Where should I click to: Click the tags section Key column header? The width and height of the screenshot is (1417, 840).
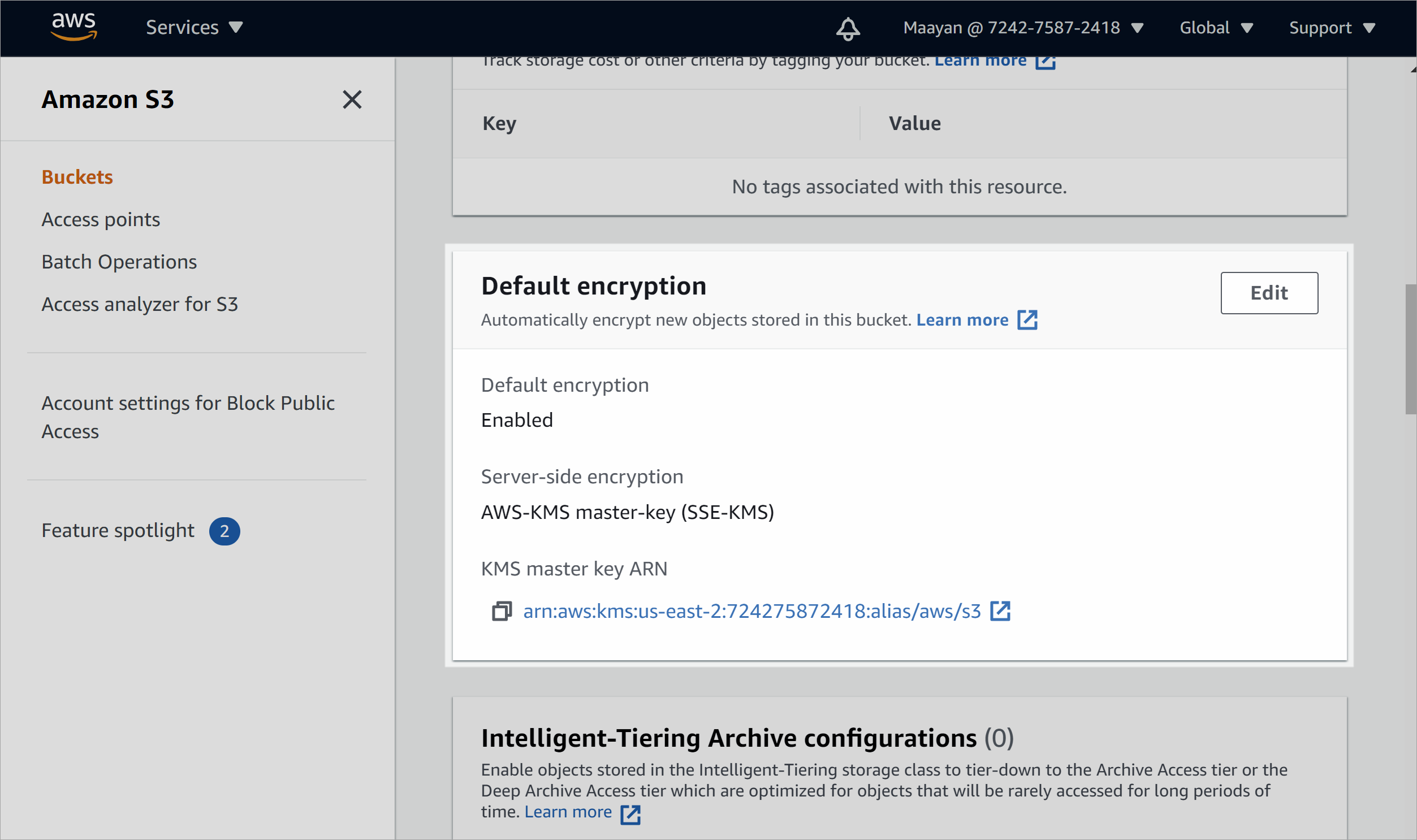point(500,123)
